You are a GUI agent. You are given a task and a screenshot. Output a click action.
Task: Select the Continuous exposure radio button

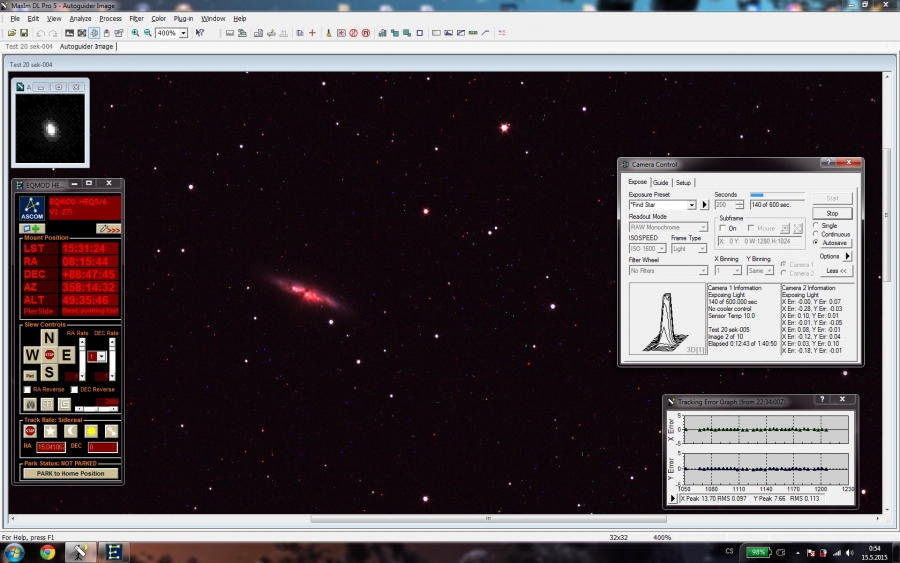816,234
